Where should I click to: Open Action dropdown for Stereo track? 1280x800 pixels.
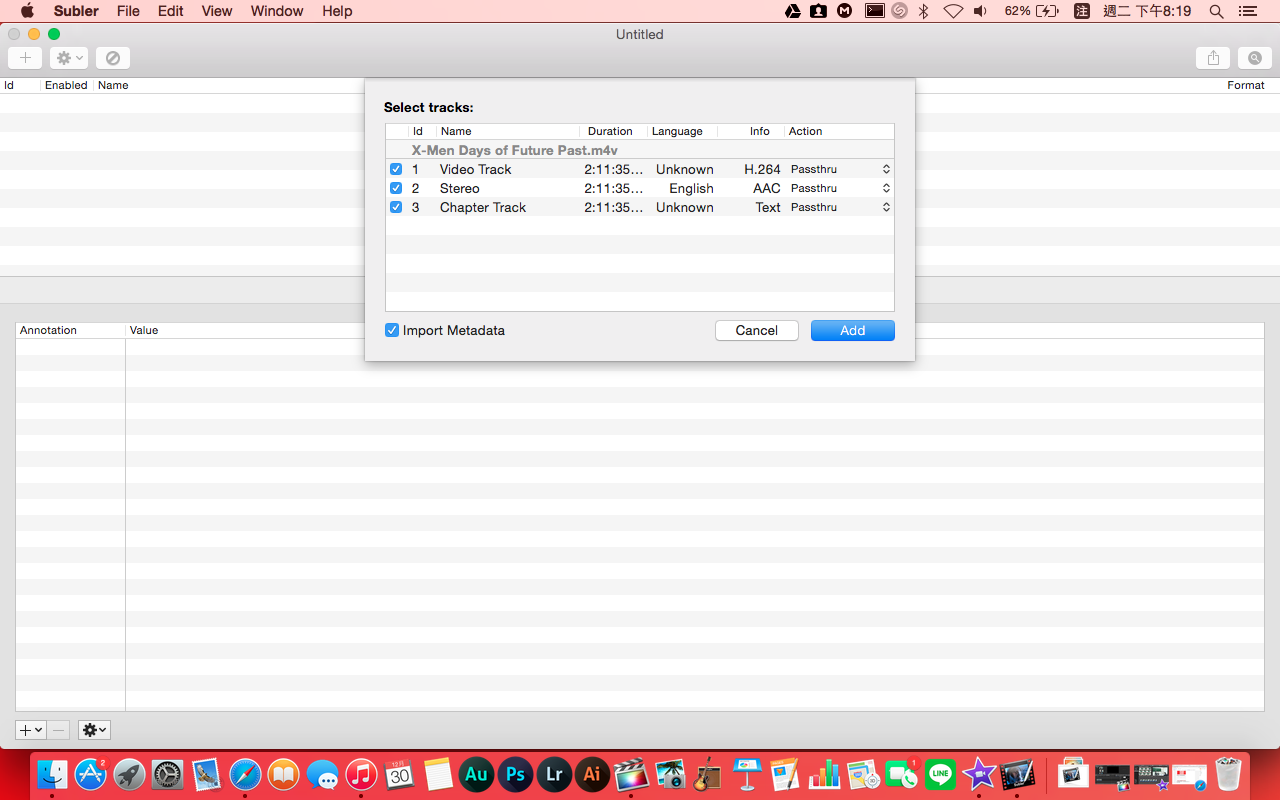(840, 188)
